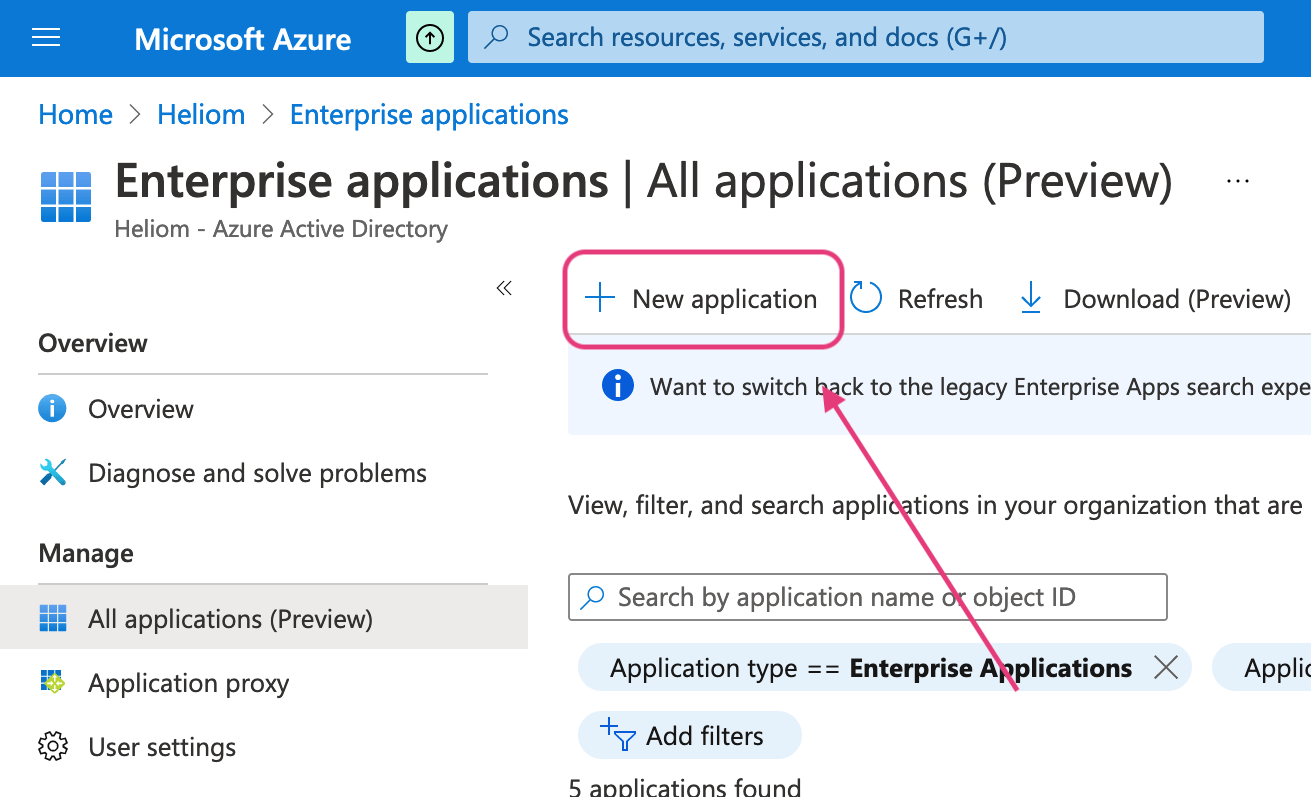The image size is (1311, 797).
Task: Go to Home breadcrumb link
Action: [75, 115]
